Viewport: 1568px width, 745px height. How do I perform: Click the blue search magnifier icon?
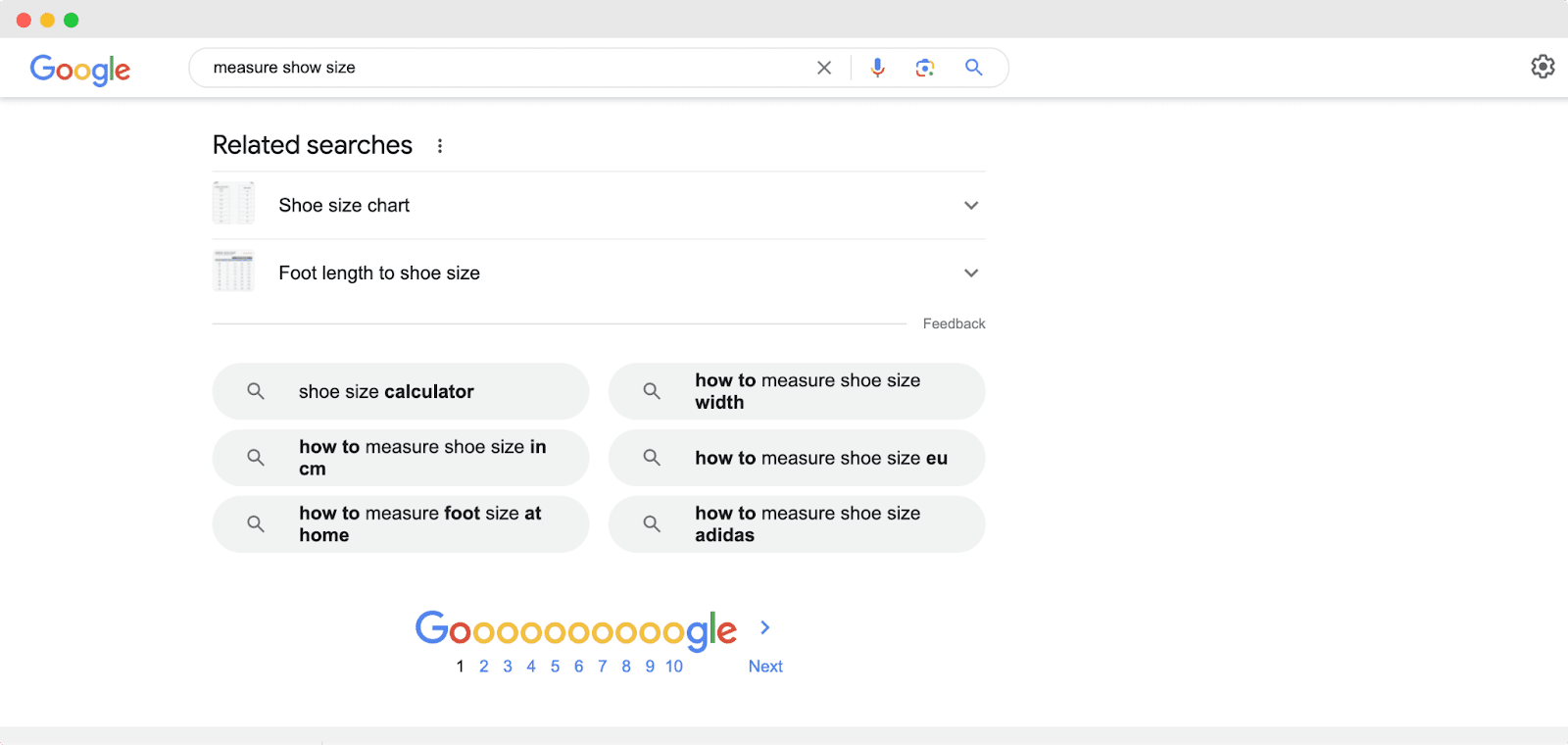point(973,68)
